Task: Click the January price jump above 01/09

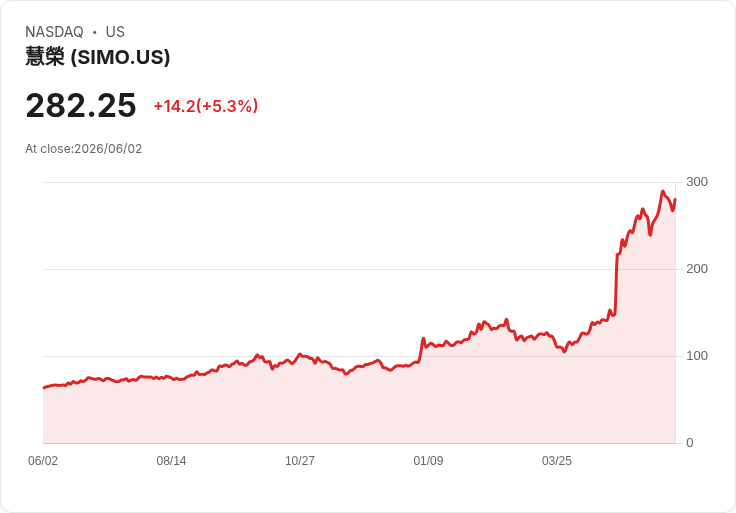Action: (421, 350)
